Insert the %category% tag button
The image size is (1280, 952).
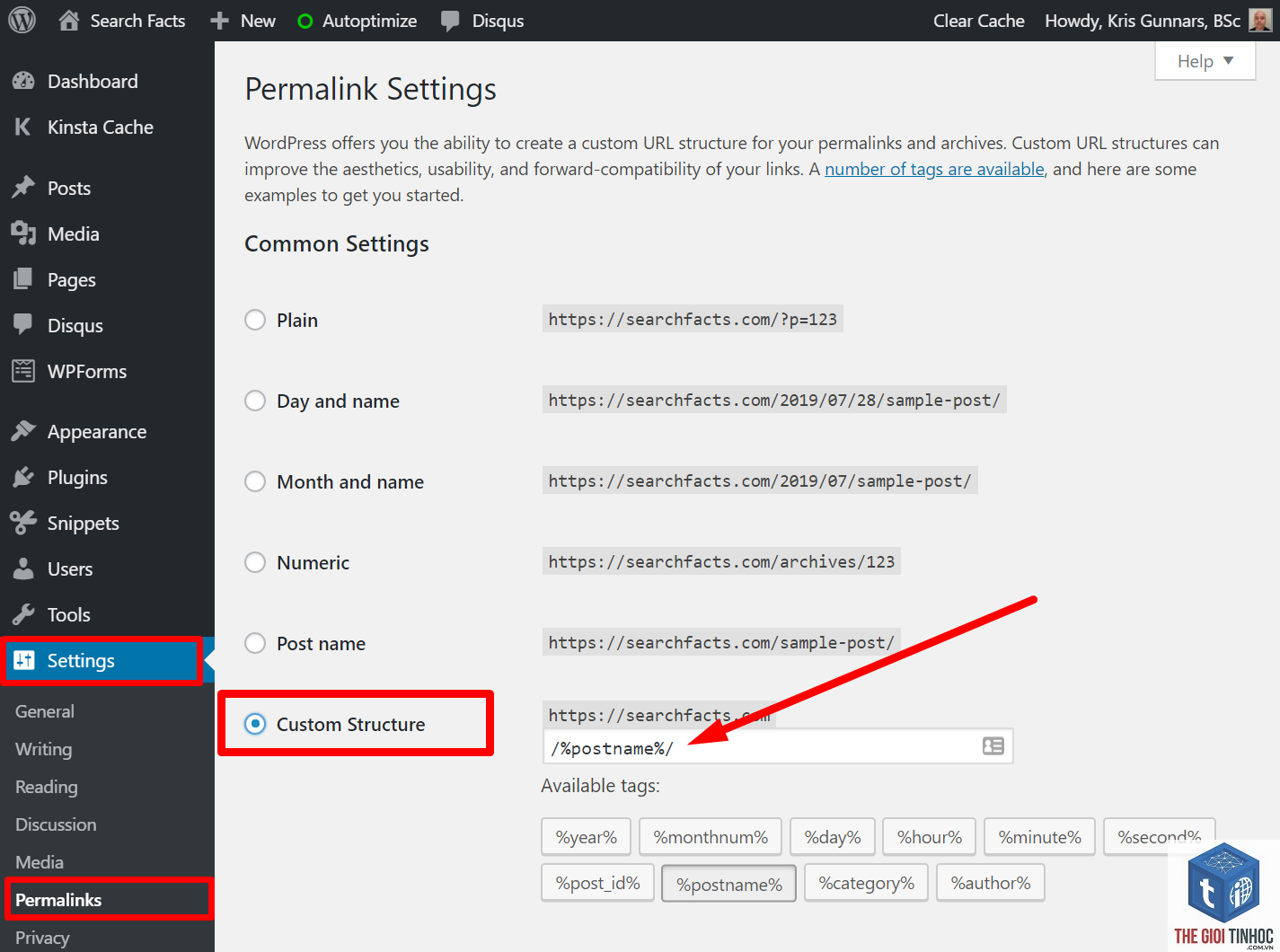point(867,883)
